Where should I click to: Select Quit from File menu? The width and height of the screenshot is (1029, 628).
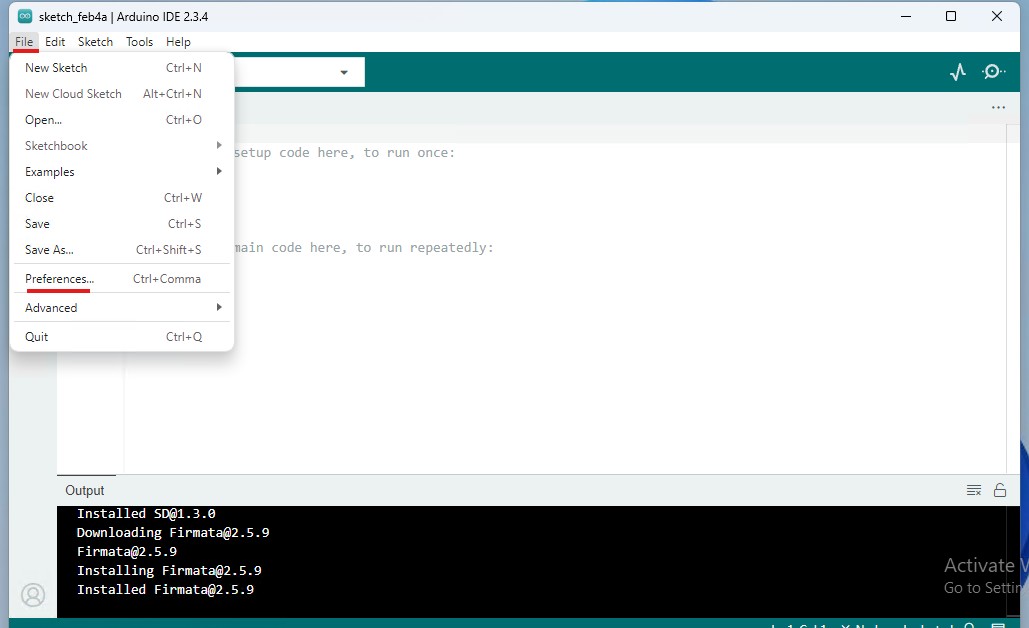coord(37,337)
